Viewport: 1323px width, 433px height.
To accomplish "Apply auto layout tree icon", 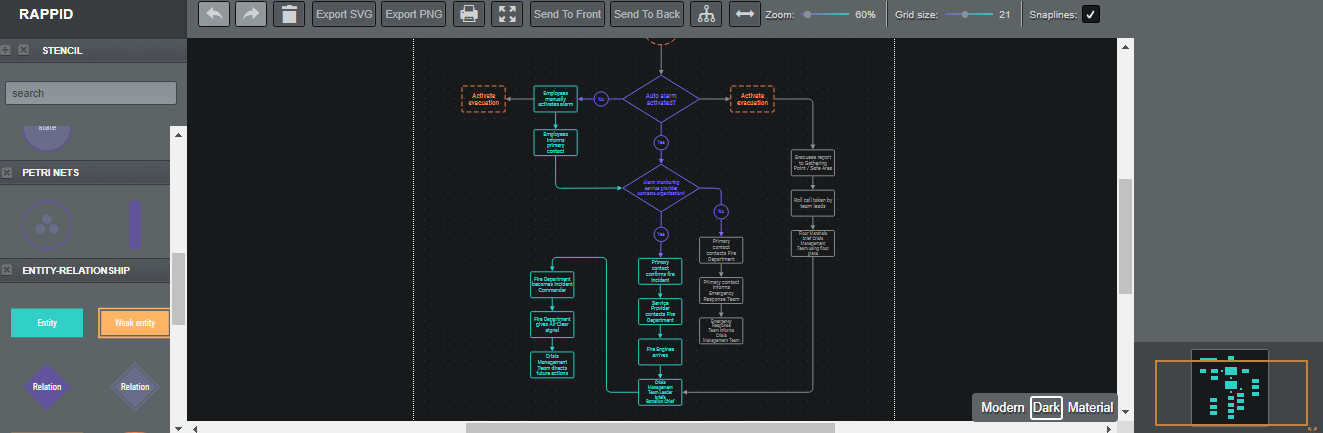I will tap(706, 14).
